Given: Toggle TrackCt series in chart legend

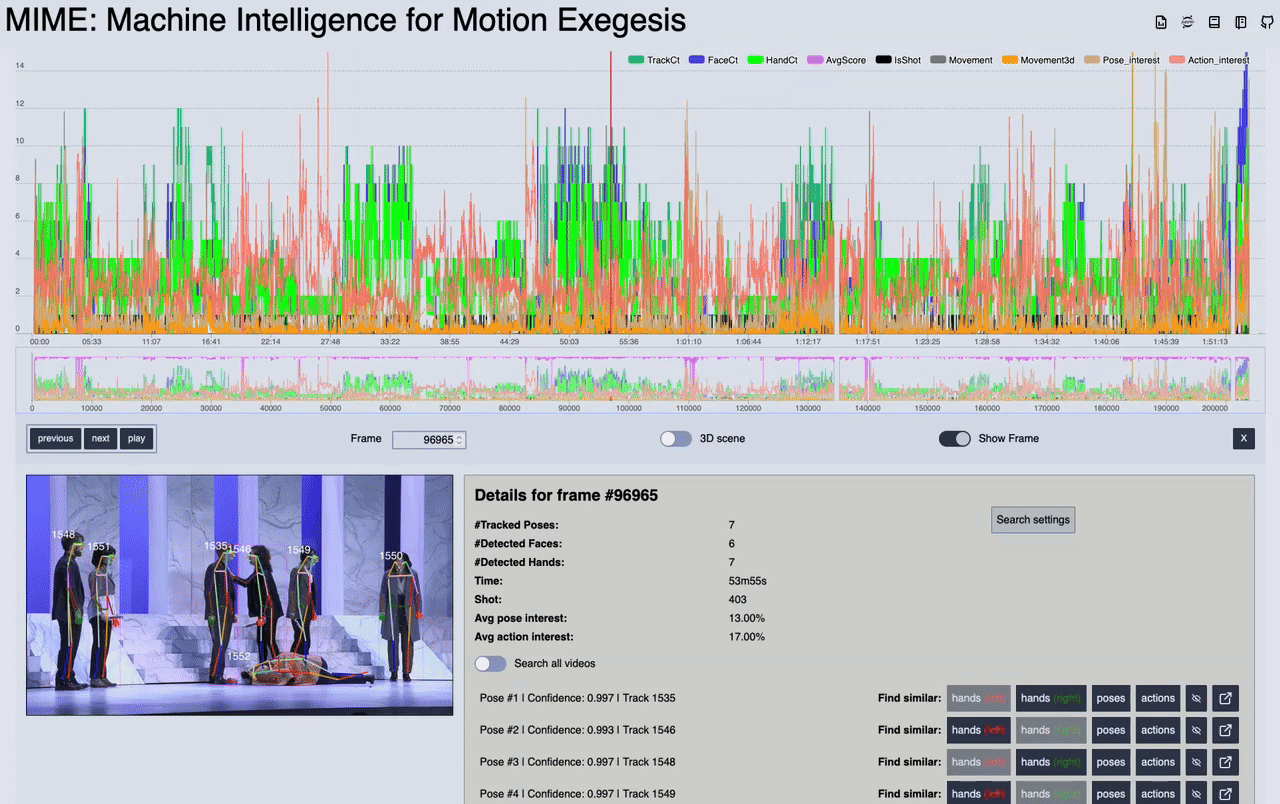Looking at the screenshot, I should tap(653, 60).
